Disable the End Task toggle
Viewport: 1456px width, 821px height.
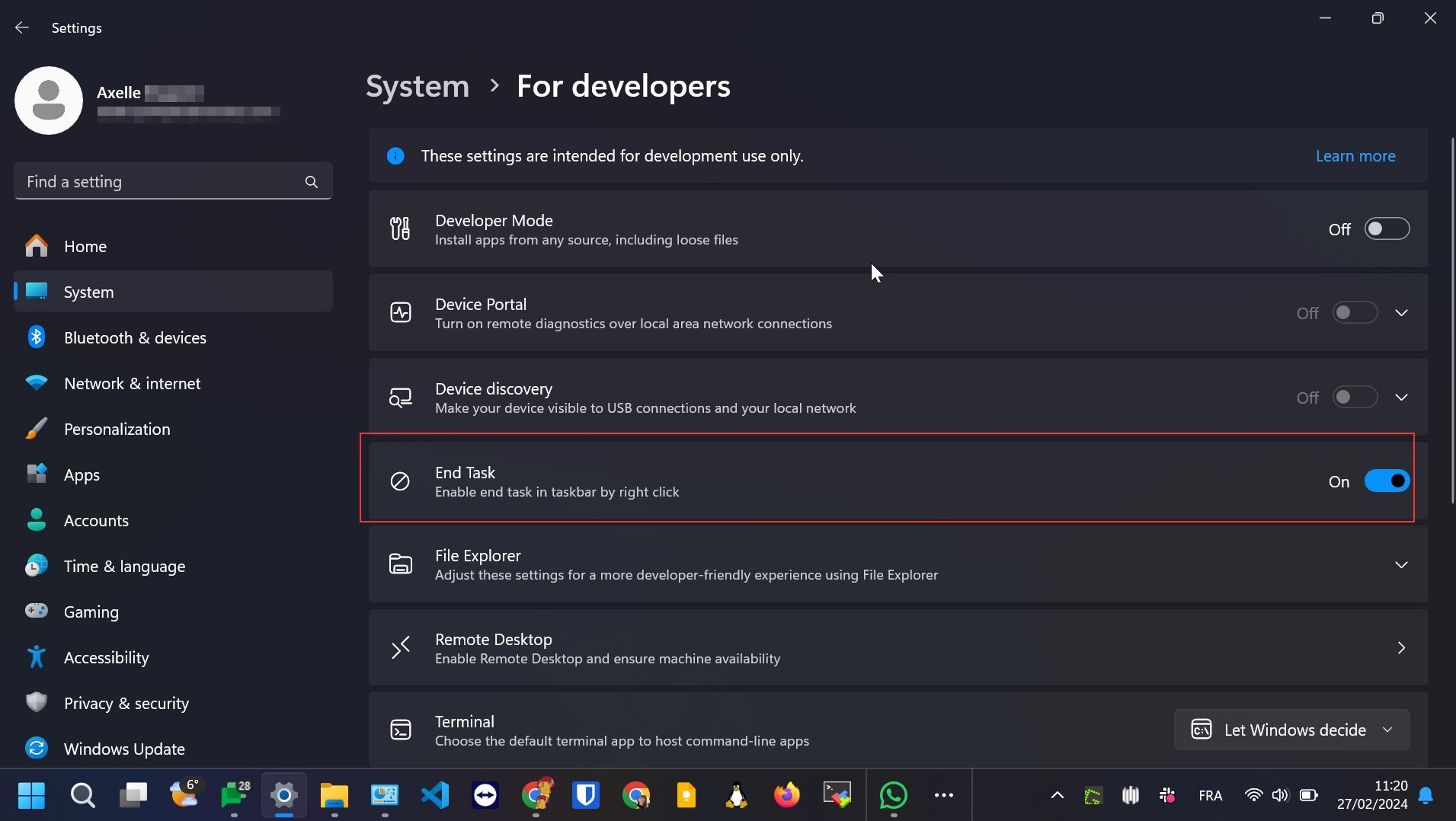pyautogui.click(x=1386, y=481)
